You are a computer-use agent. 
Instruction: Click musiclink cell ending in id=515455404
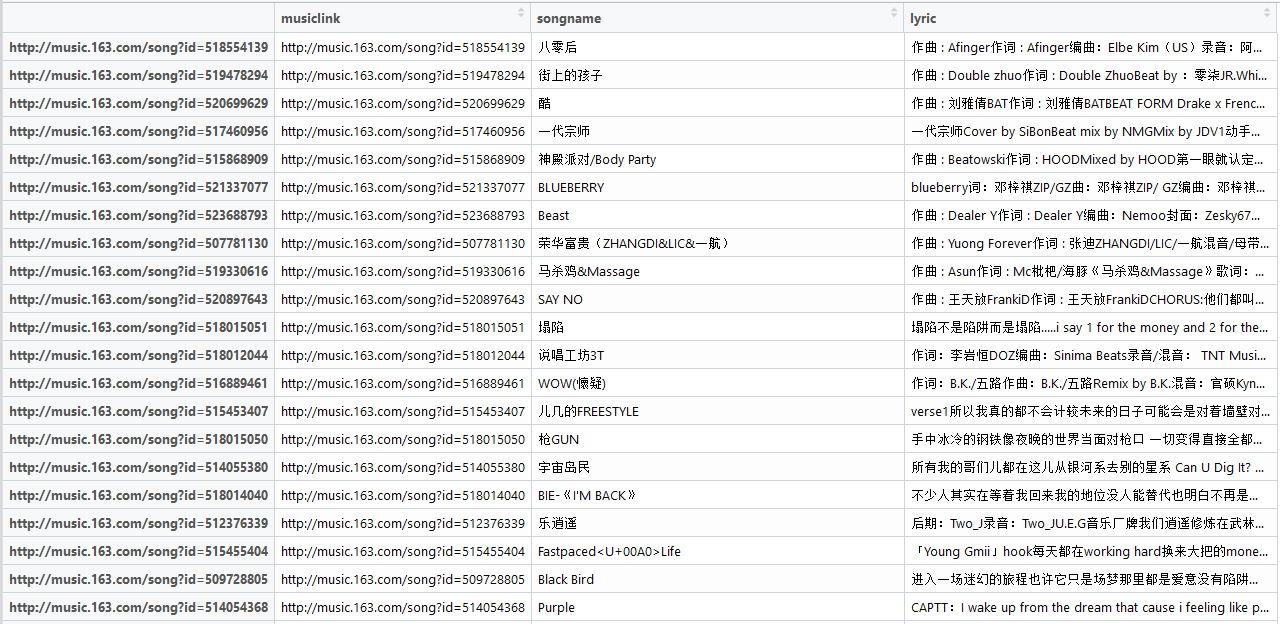[403, 551]
